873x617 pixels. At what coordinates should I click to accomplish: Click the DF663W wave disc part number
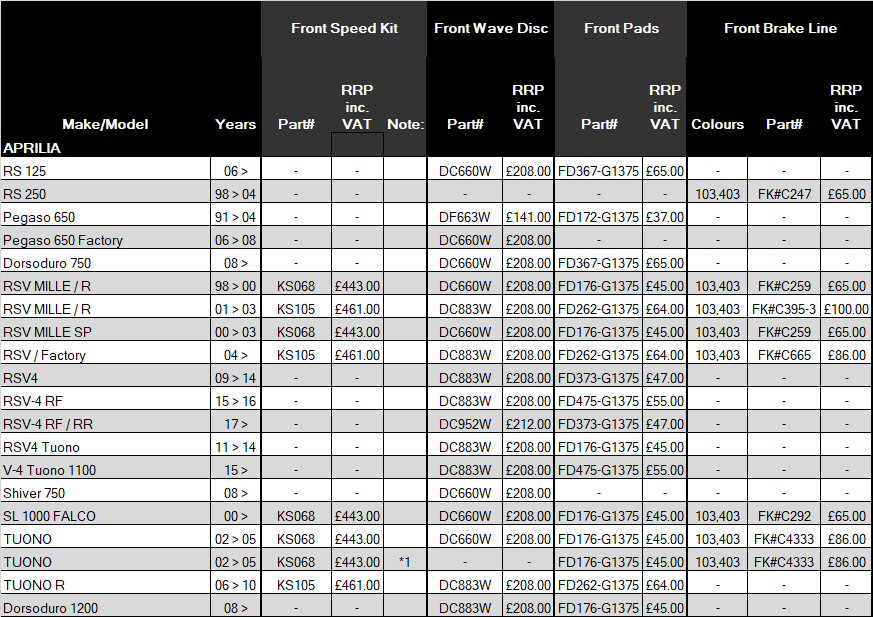464,217
